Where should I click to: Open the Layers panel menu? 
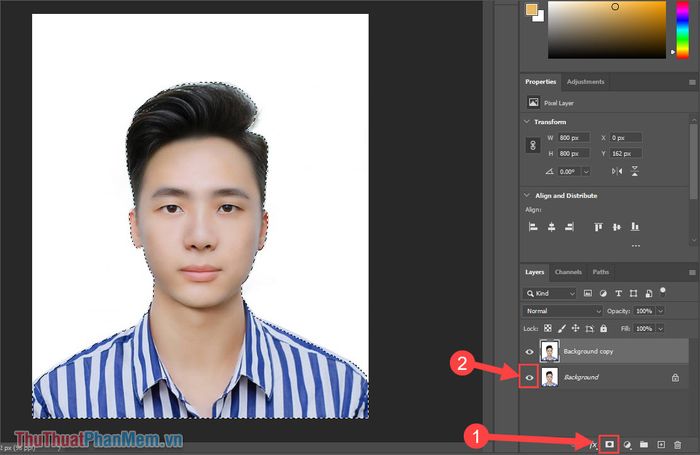(692, 272)
